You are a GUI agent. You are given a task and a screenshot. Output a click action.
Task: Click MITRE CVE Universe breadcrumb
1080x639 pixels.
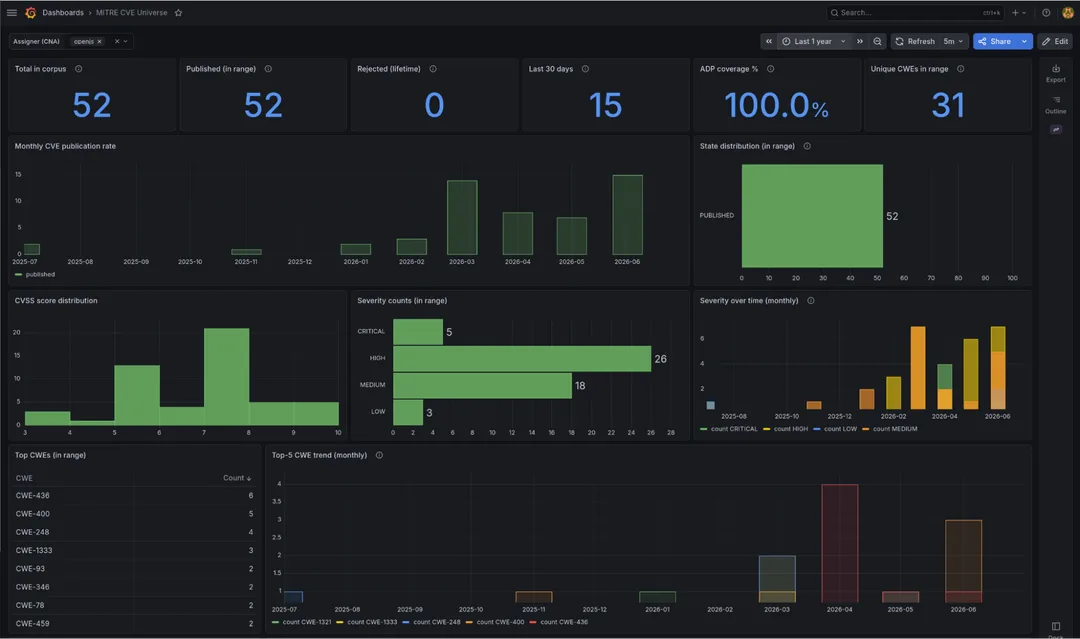[x=132, y=12]
